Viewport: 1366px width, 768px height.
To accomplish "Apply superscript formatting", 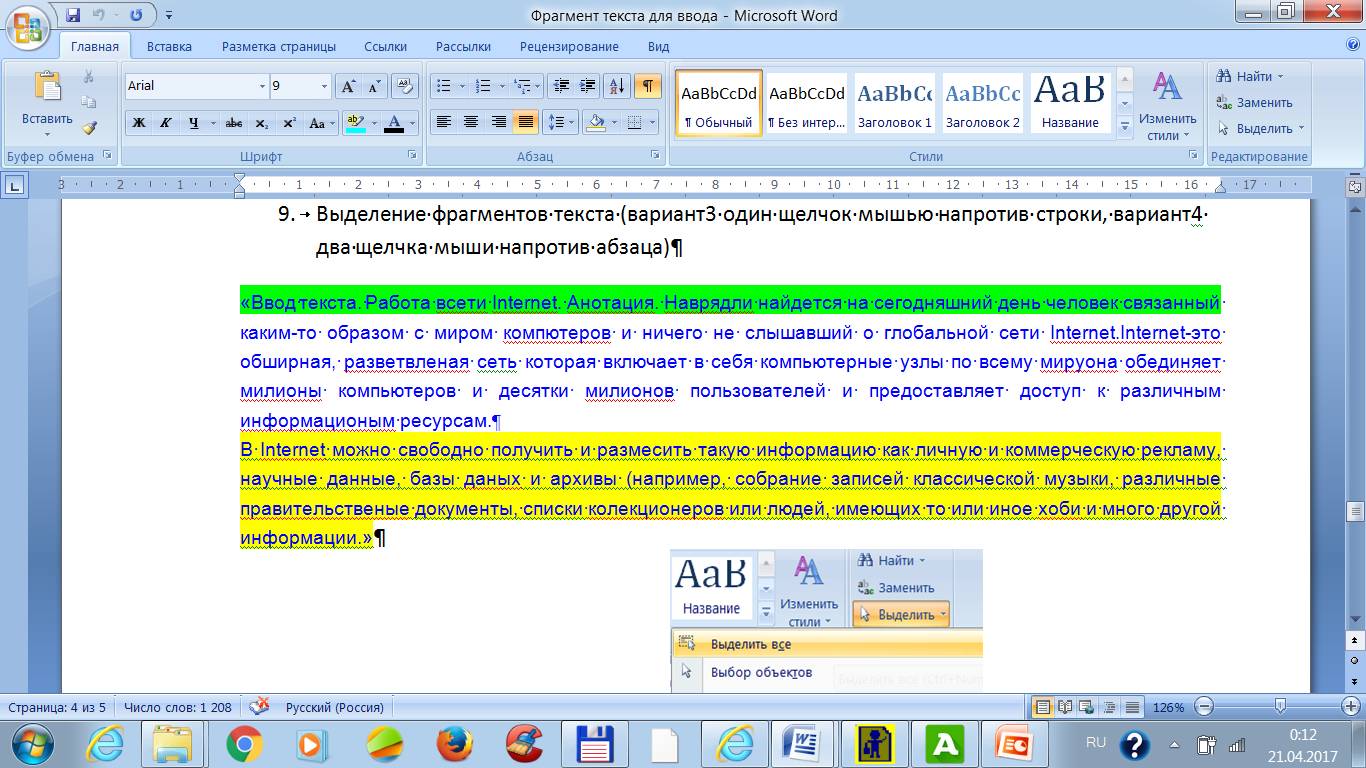I will click(289, 123).
